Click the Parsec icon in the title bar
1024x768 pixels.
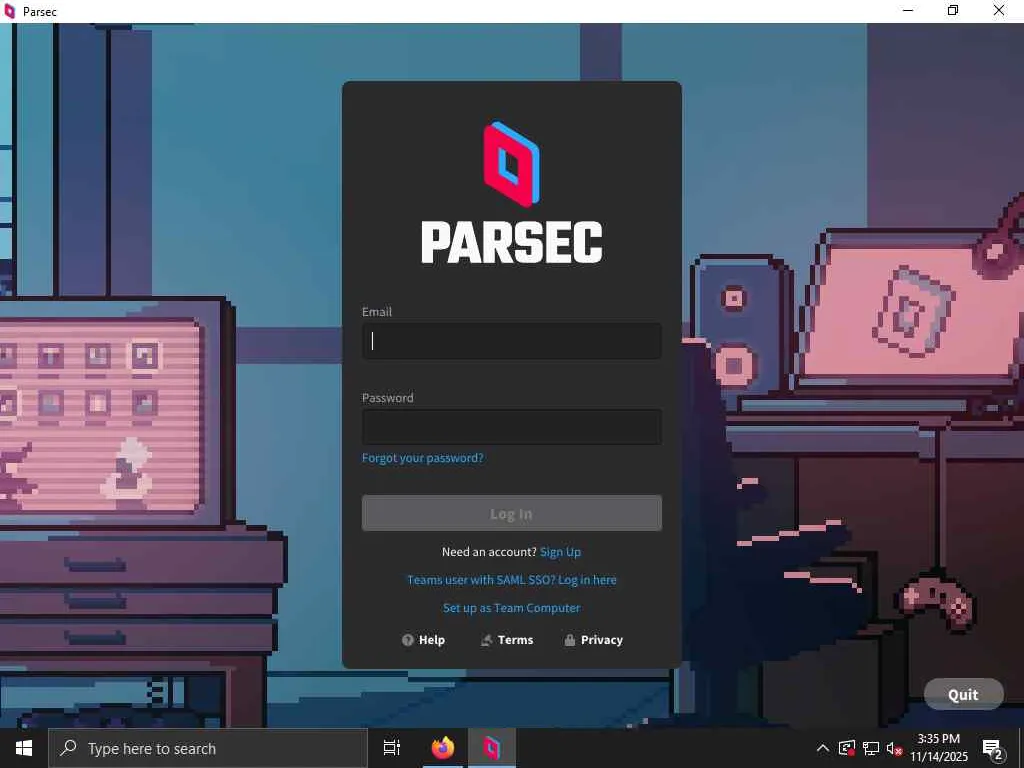click(x=9, y=11)
